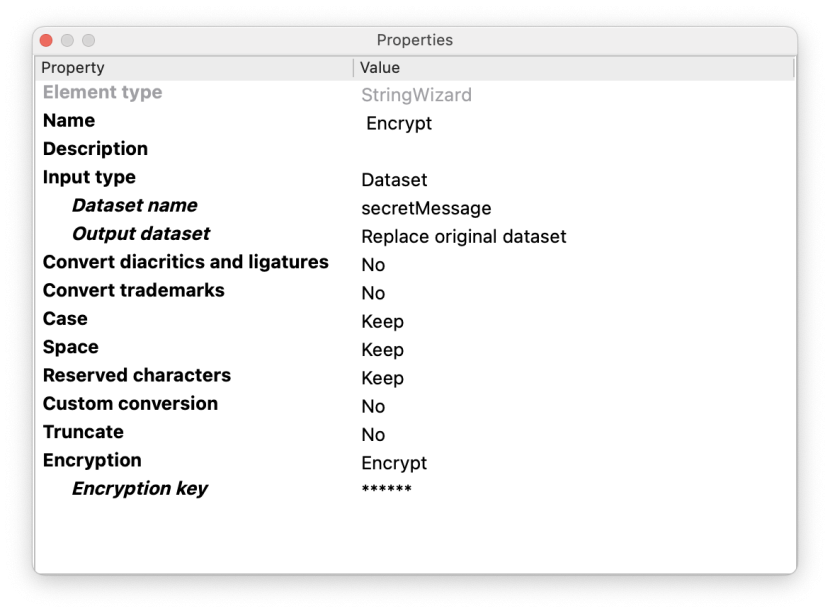Open the Space value dropdown
This screenshot has height=613, width=830.
coord(382,350)
